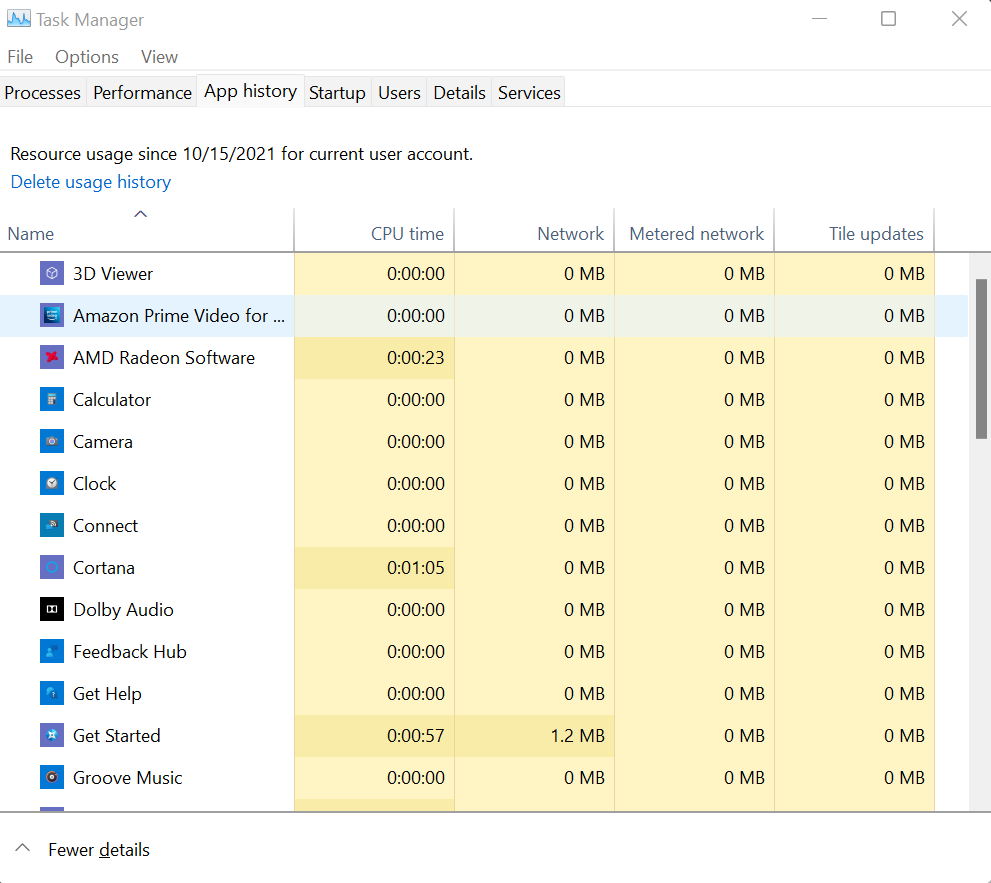Click the Groove Music app icon

click(52, 778)
